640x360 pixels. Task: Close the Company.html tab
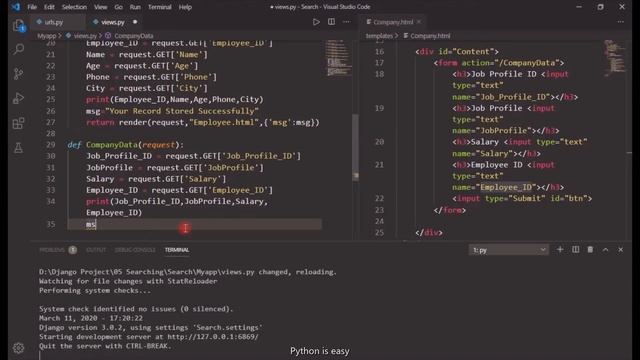(x=419, y=22)
